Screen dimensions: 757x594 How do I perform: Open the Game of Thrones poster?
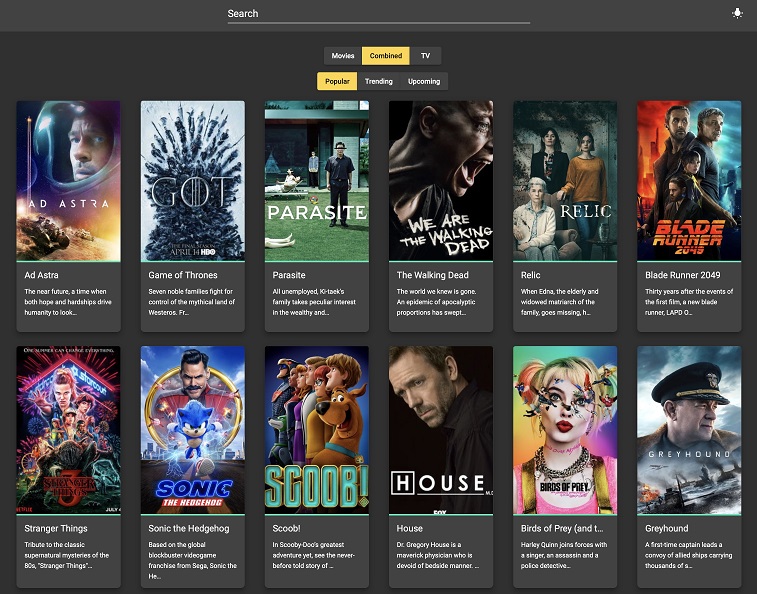point(192,180)
